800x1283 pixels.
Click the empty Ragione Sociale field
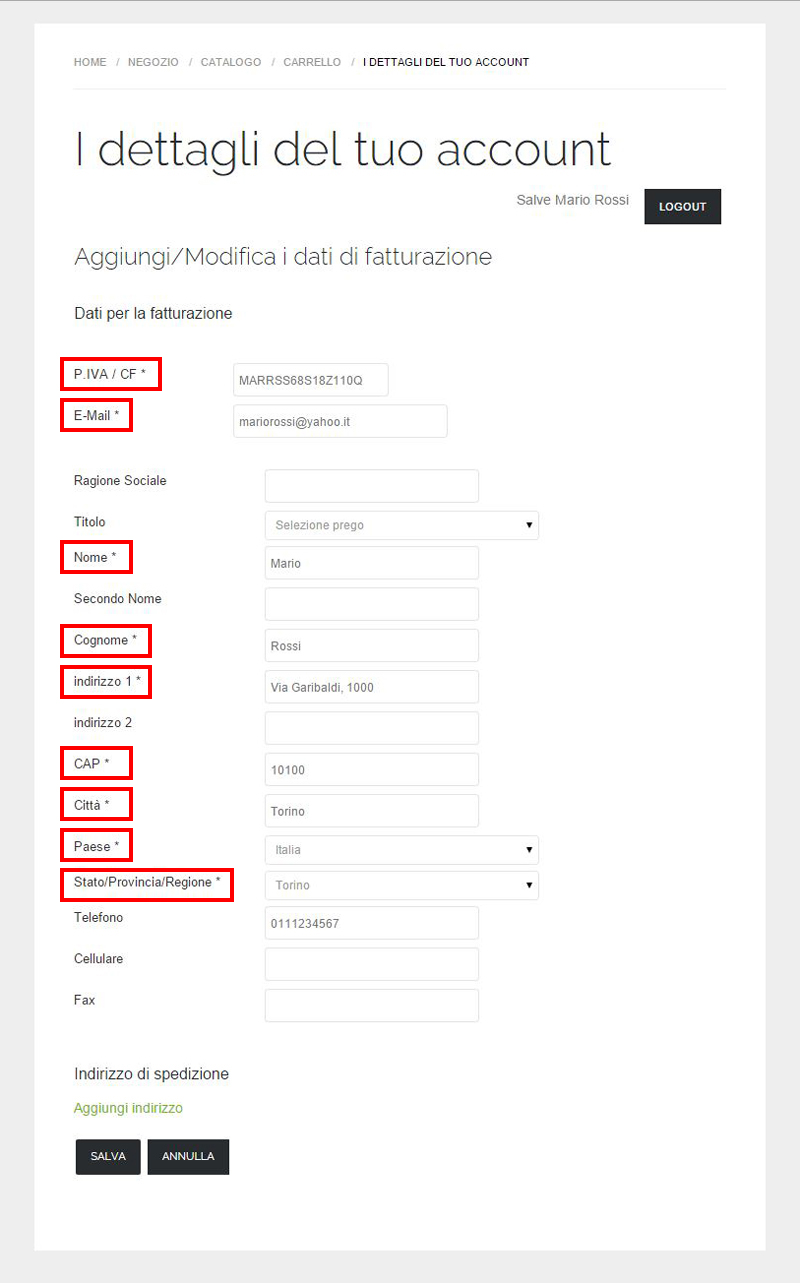coord(372,486)
